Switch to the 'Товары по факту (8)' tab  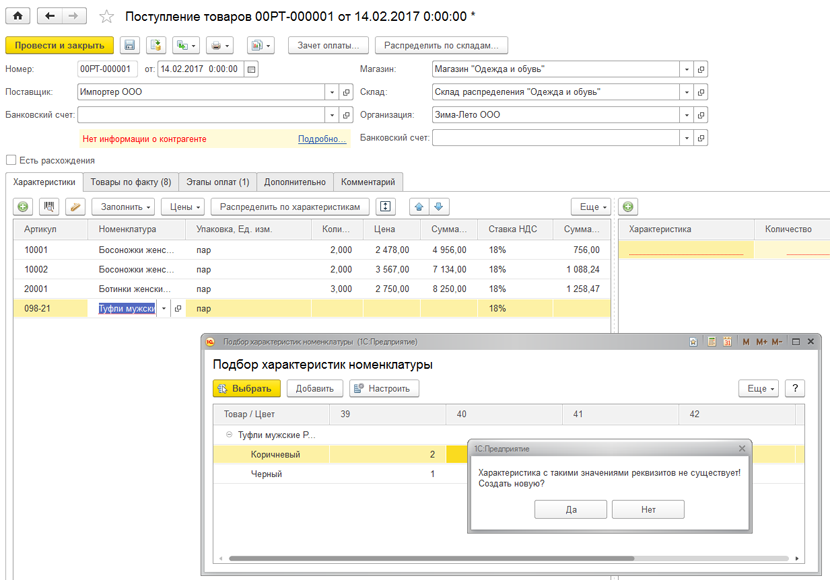[130, 182]
